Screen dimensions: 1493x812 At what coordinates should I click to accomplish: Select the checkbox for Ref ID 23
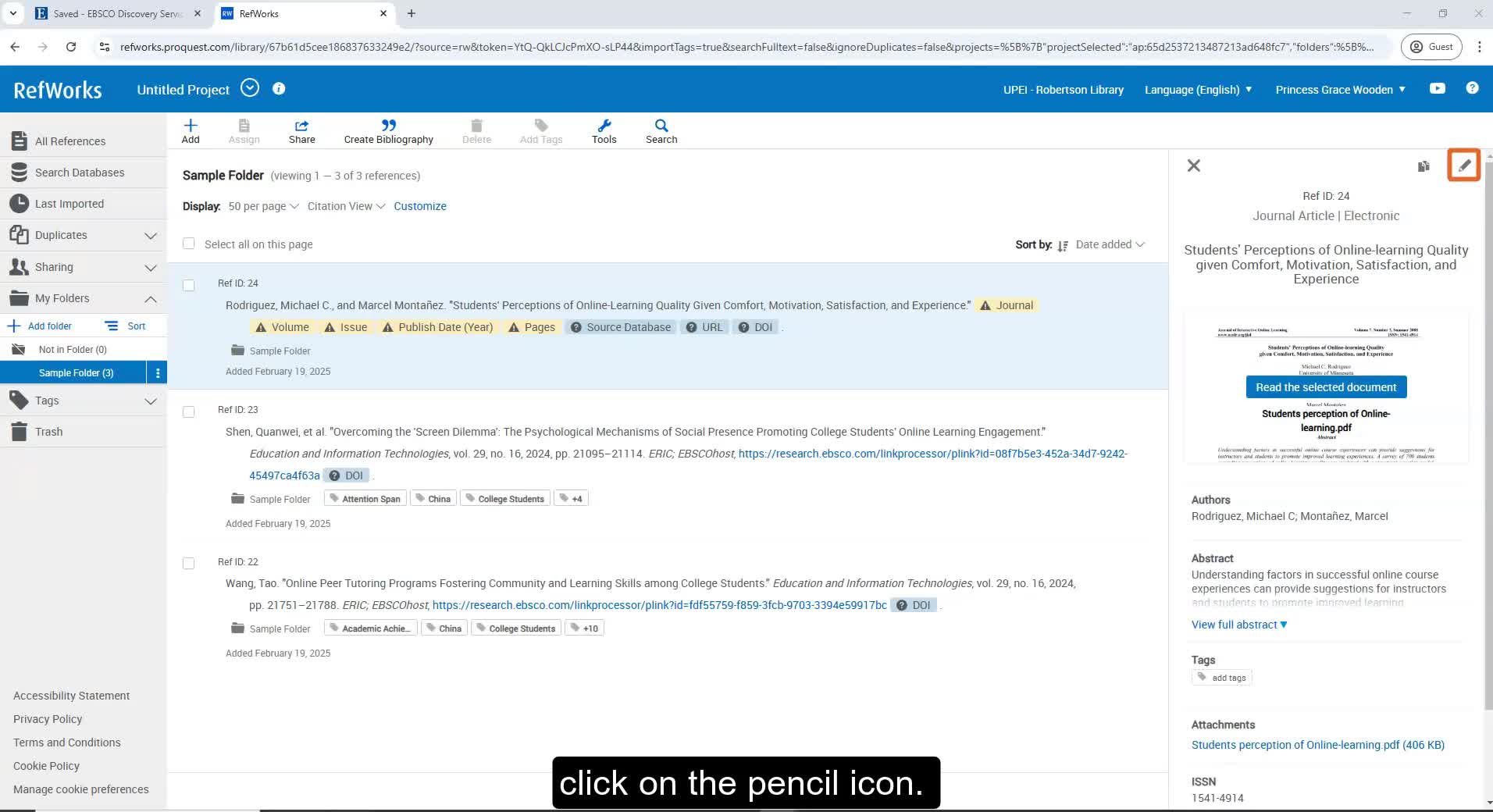tap(188, 411)
